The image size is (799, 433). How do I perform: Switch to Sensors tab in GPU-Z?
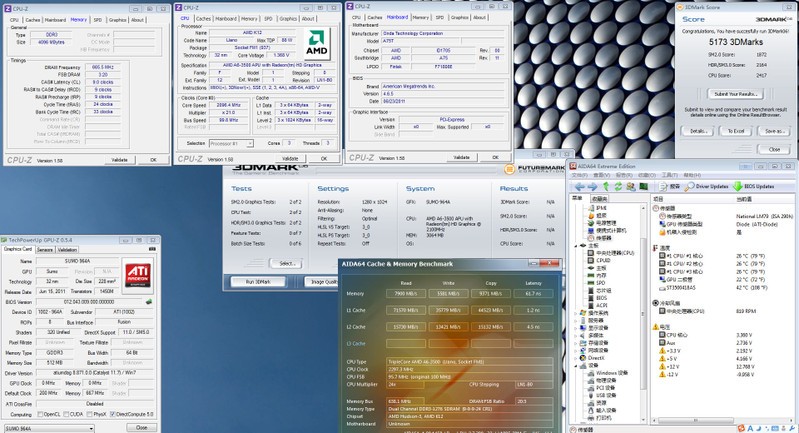pyautogui.click(x=45, y=250)
